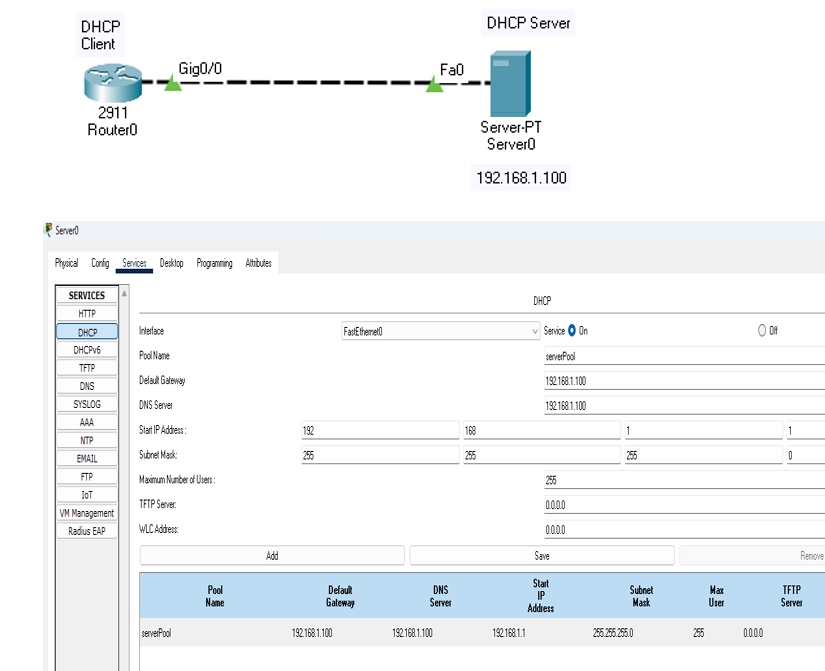Image resolution: width=825 pixels, height=671 pixels.
Task: Select the FTP service in the sidebar
Action: (87, 475)
